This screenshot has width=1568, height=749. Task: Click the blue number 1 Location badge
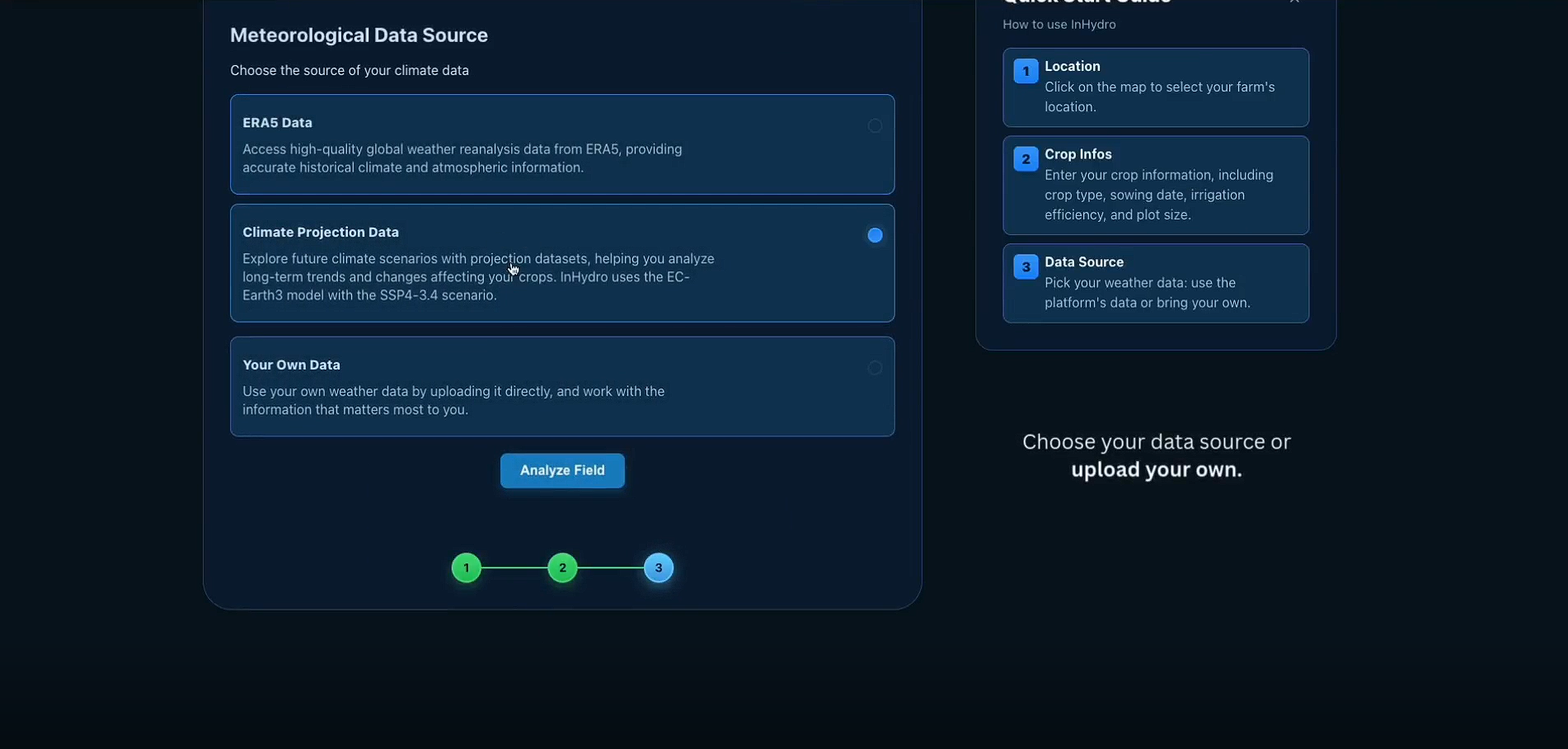tap(1026, 71)
